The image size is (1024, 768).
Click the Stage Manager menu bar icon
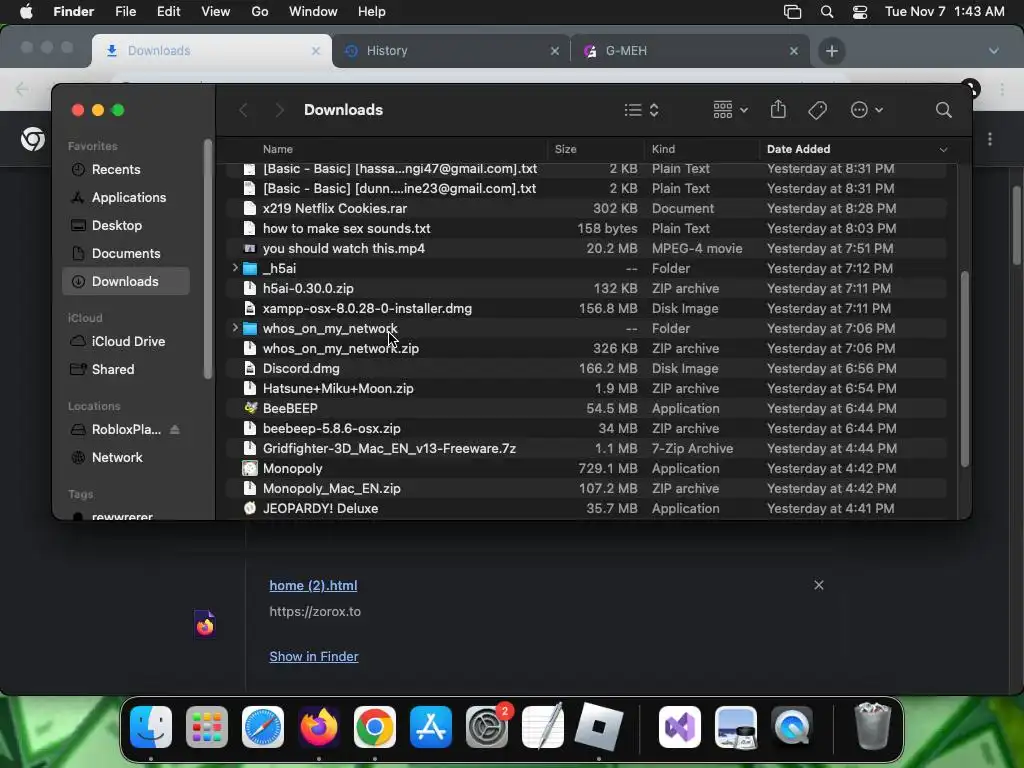coord(792,12)
